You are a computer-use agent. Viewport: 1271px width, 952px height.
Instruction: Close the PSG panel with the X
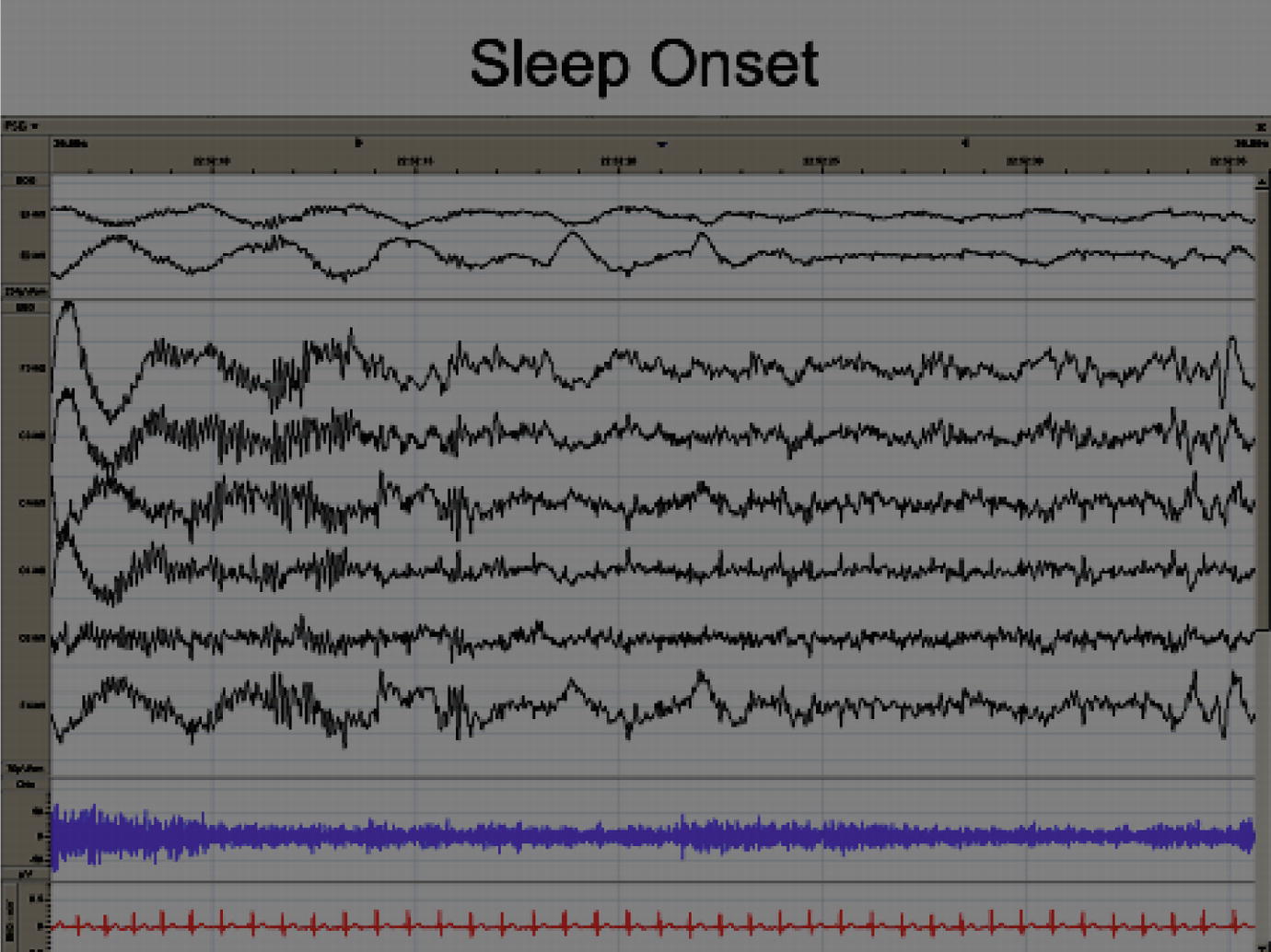(1261, 126)
